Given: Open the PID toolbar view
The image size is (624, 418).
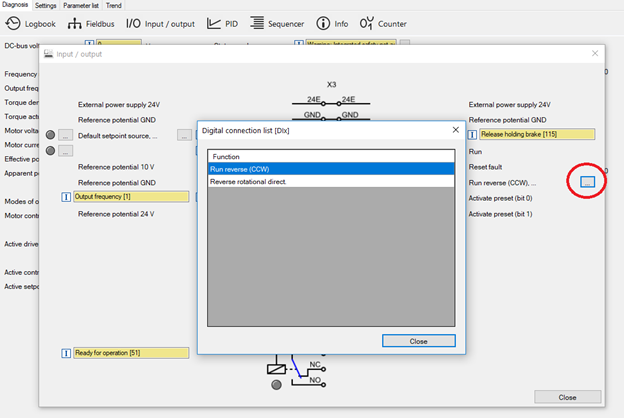Looking at the screenshot, I should (x=224, y=23).
